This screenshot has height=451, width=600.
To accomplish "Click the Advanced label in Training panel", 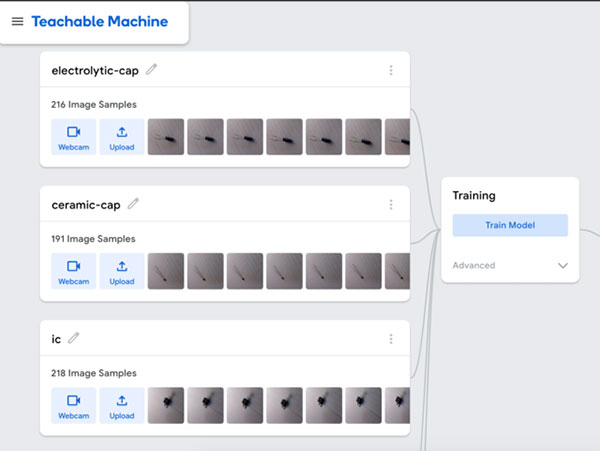I will point(474,266).
